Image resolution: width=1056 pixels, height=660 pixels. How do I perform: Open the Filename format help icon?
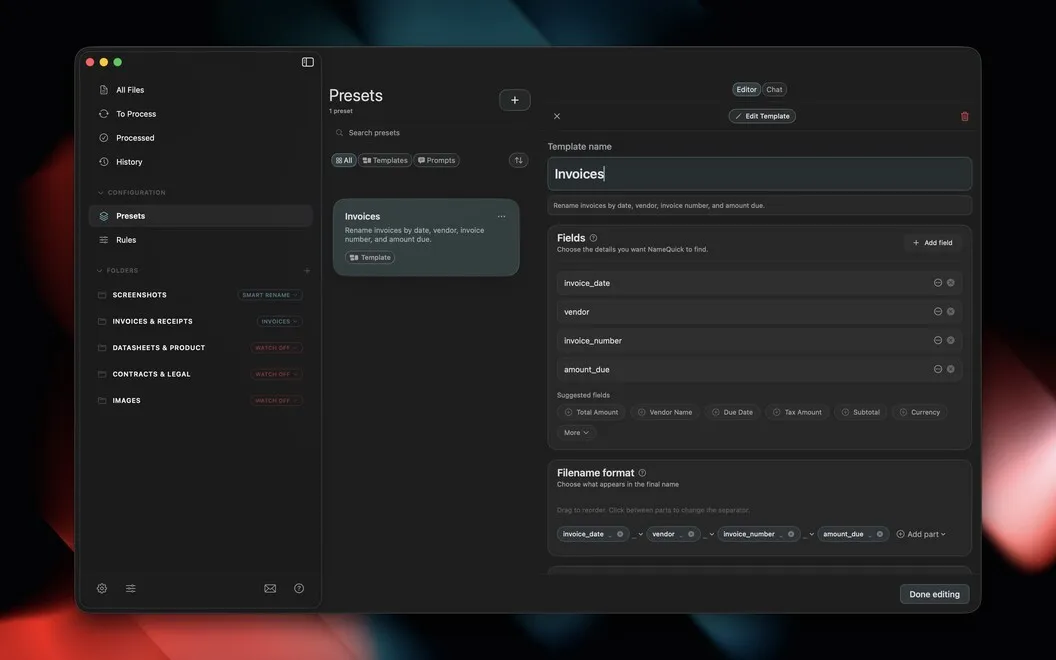pos(642,473)
